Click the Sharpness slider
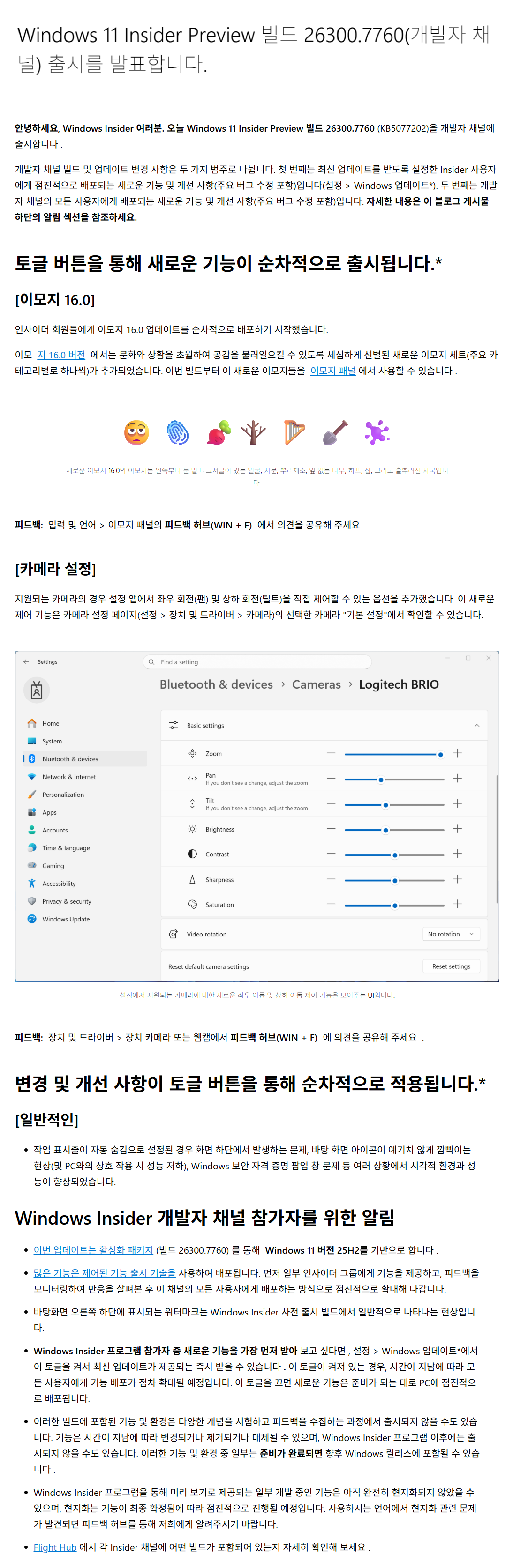513x1568 pixels. (x=394, y=880)
